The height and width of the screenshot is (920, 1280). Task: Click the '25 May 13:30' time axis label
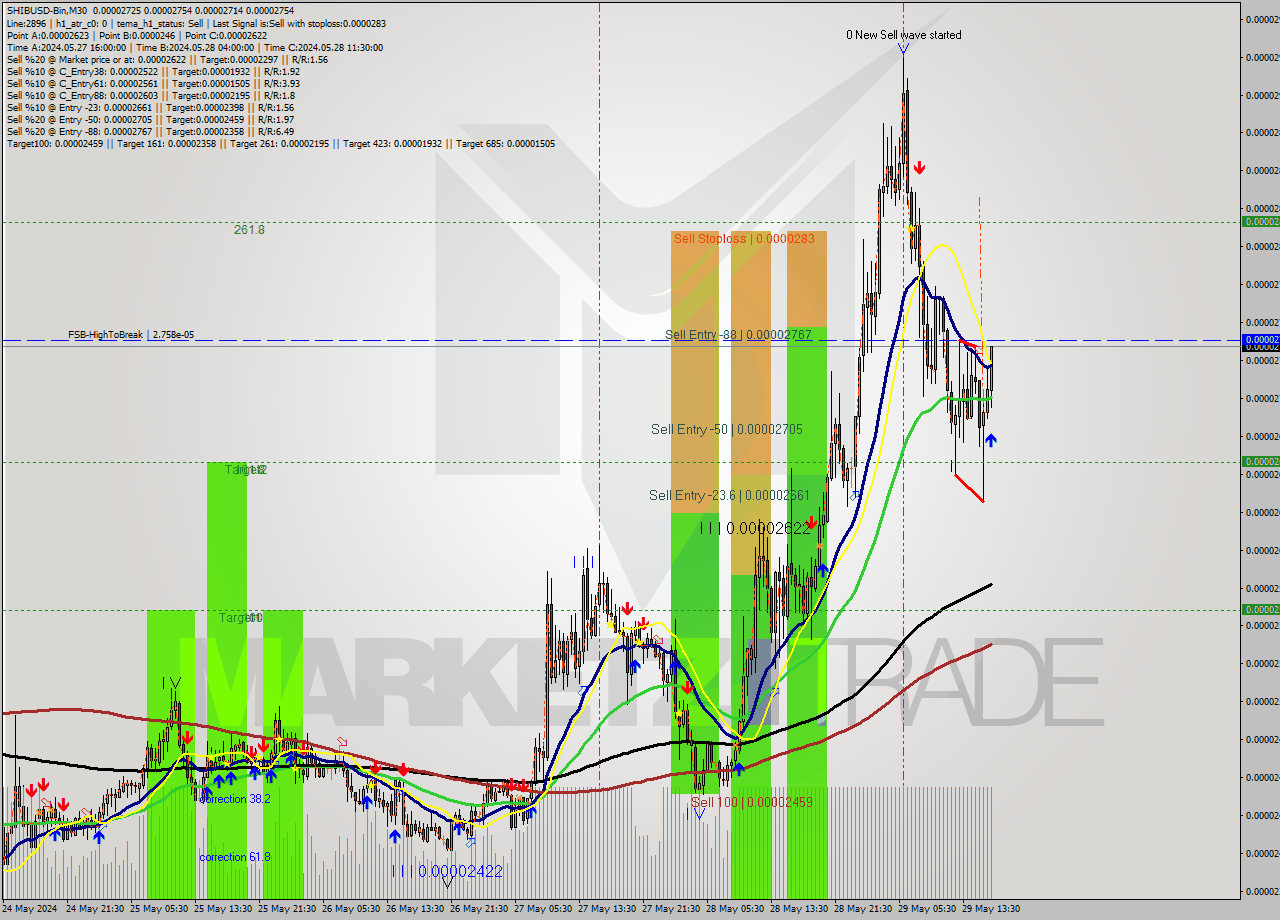(x=224, y=909)
